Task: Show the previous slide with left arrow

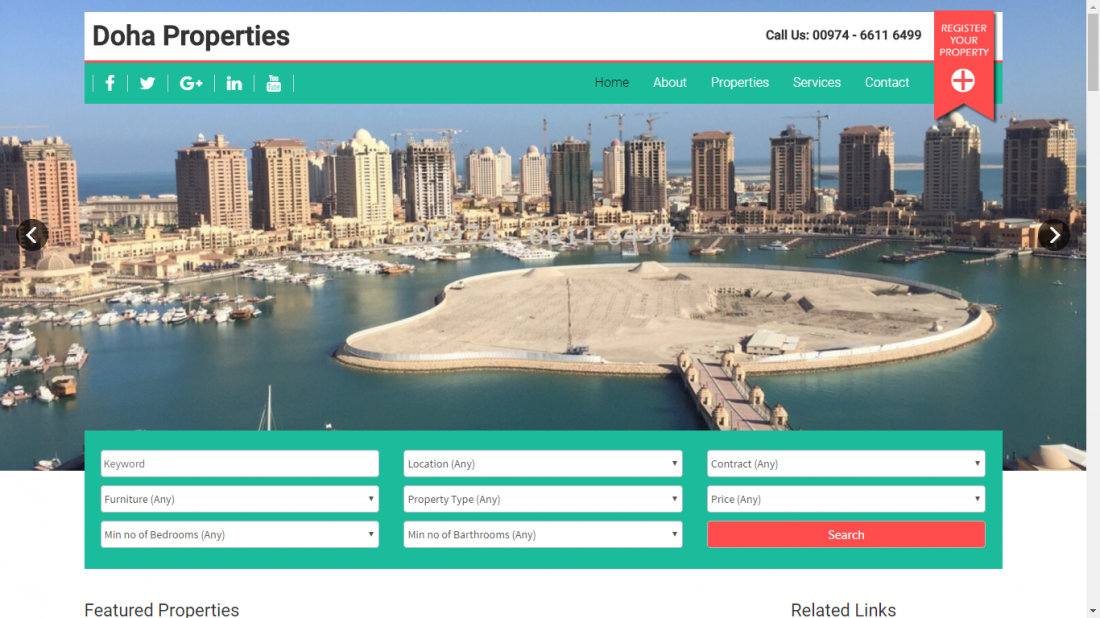Action: 32,235
